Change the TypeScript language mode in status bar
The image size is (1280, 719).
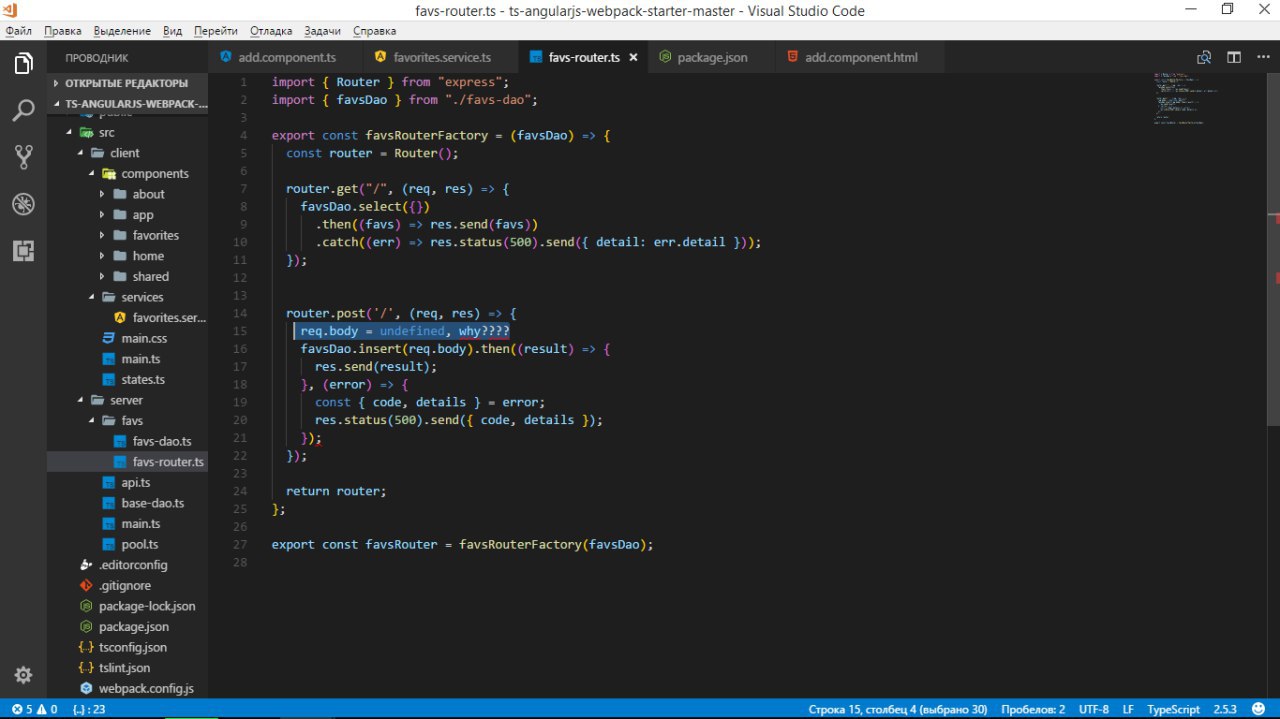coord(1173,709)
